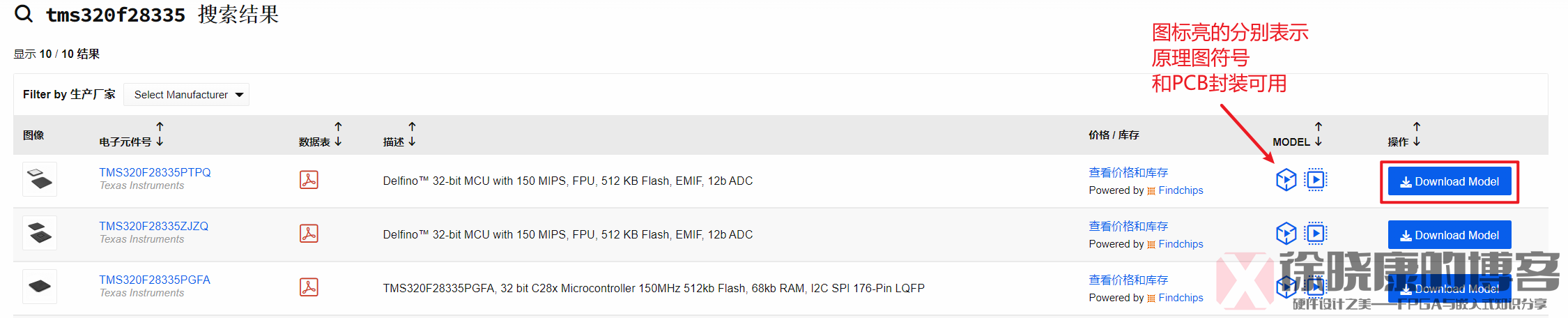The height and width of the screenshot is (318, 1568).
Task: Sort by 电子元件号 column arrows
Action: [x=160, y=134]
